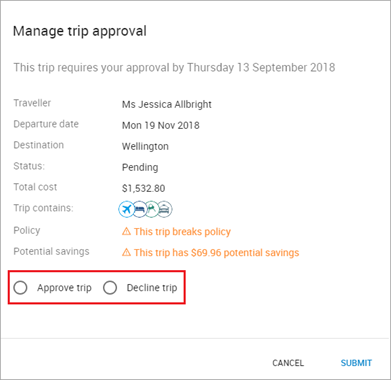Click departure date Mon 19 Nov 2018
391x380 pixels.
(x=161, y=125)
